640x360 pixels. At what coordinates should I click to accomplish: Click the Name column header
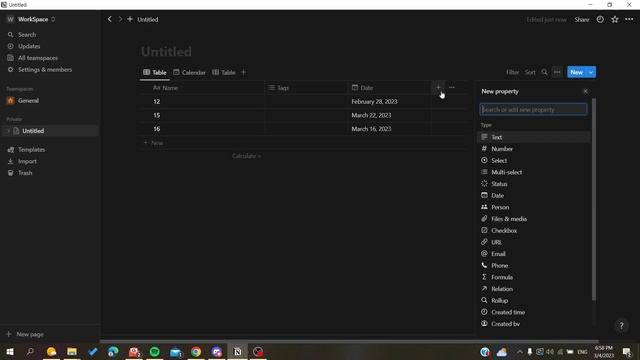tap(203, 88)
